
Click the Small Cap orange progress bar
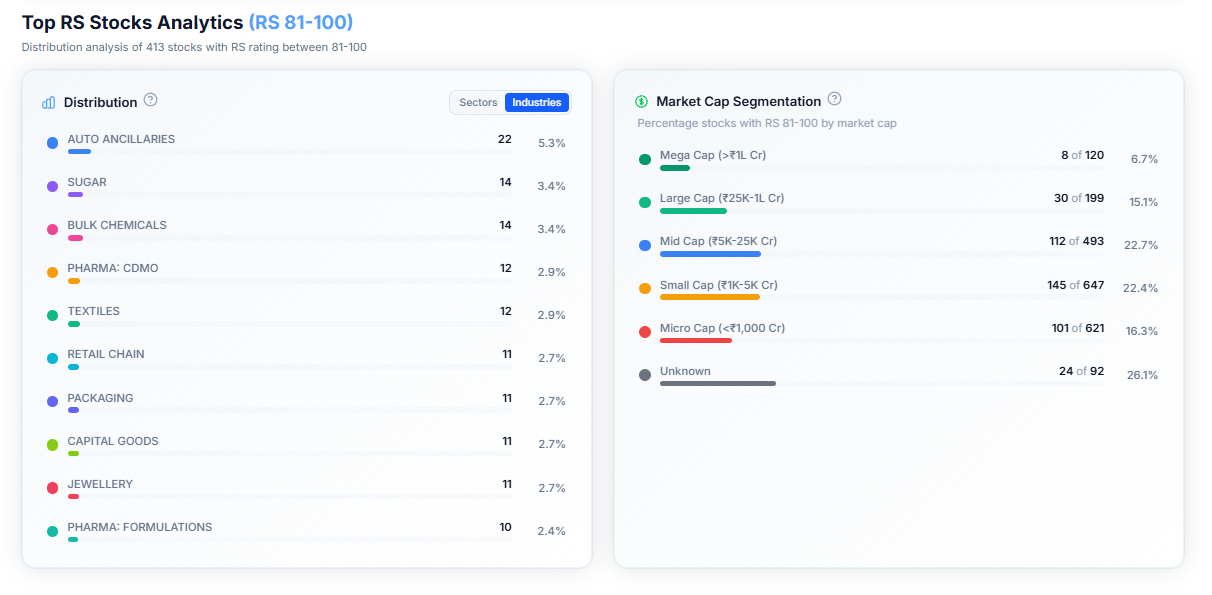pos(710,297)
